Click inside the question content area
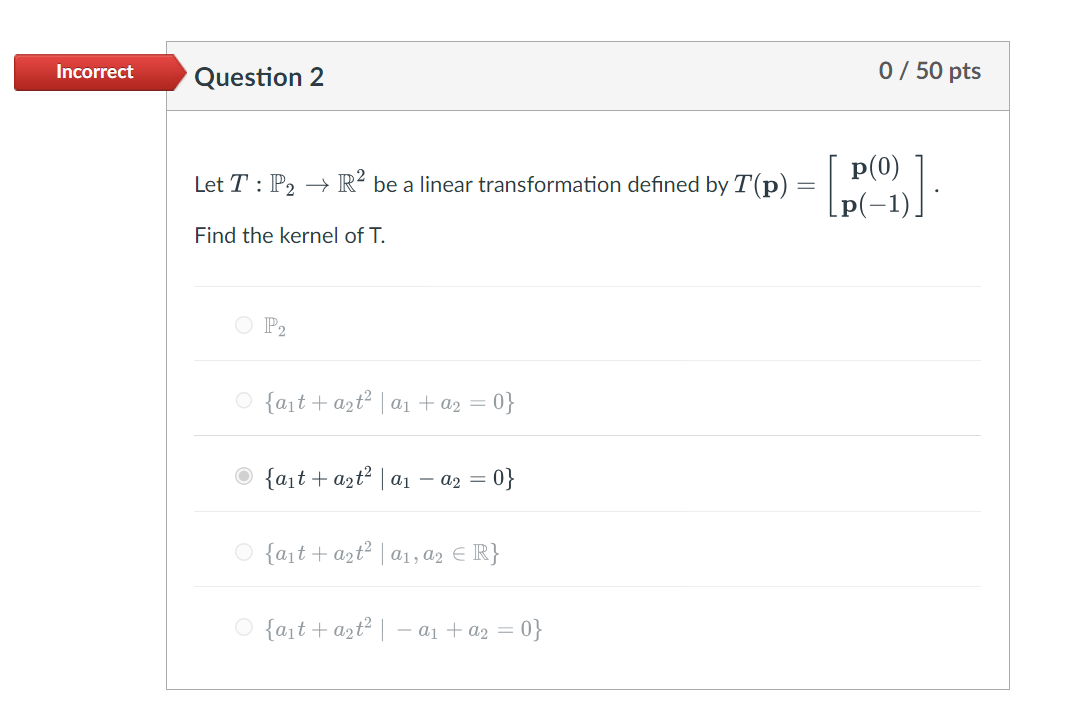This screenshot has height=721, width=1083. 589,210
